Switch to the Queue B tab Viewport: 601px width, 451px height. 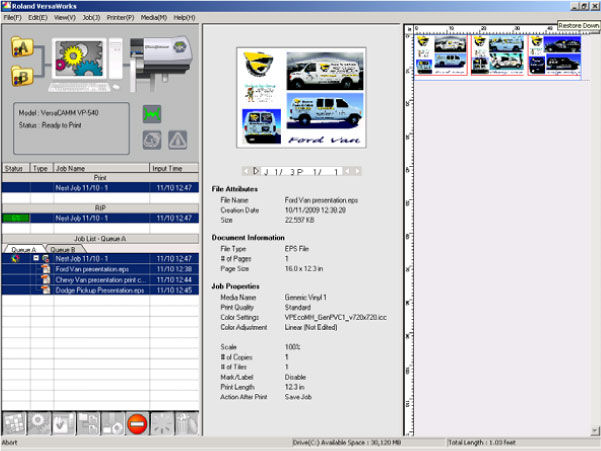63,249
